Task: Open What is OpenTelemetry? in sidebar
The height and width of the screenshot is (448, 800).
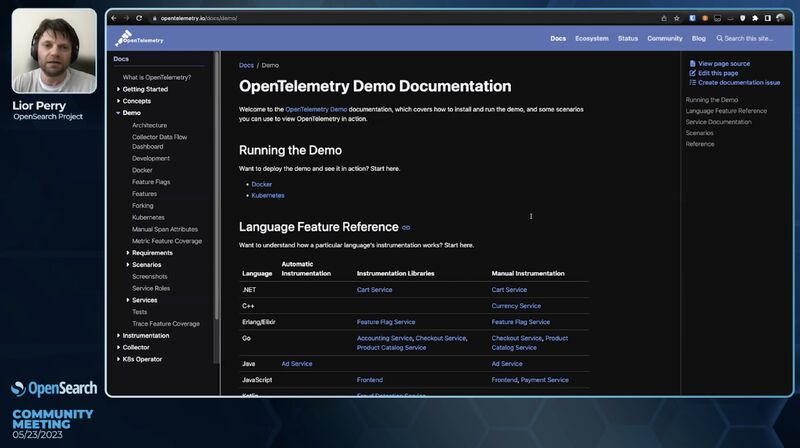Action: [x=157, y=78]
